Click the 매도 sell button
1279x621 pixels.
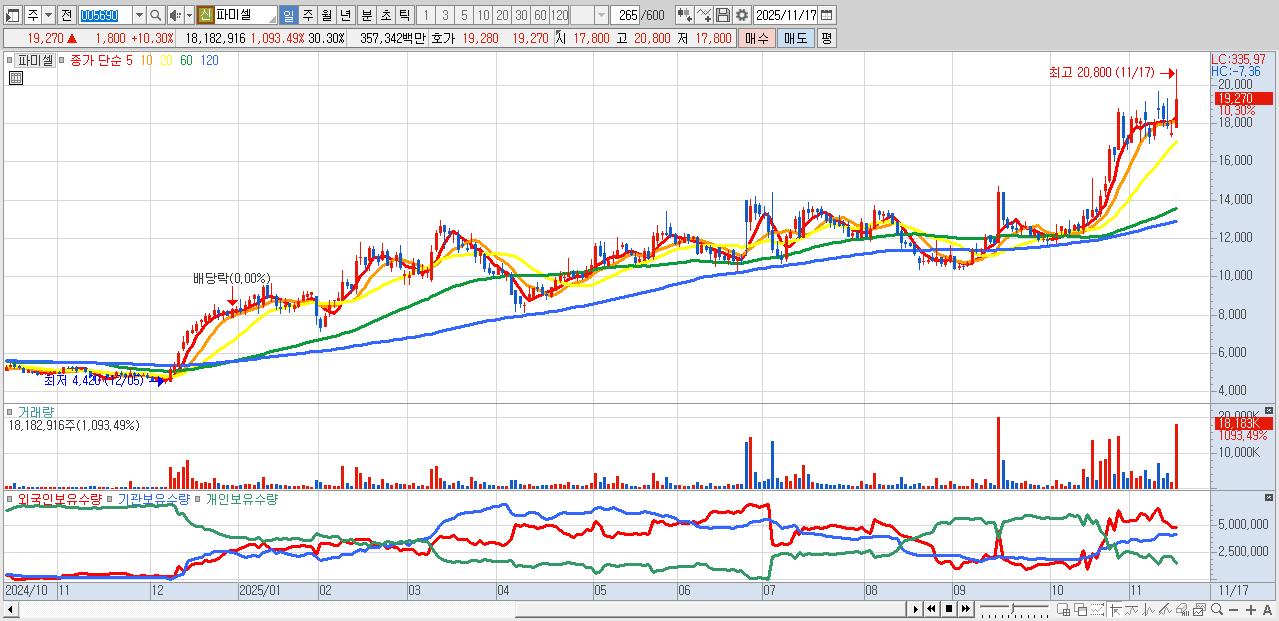click(x=795, y=38)
